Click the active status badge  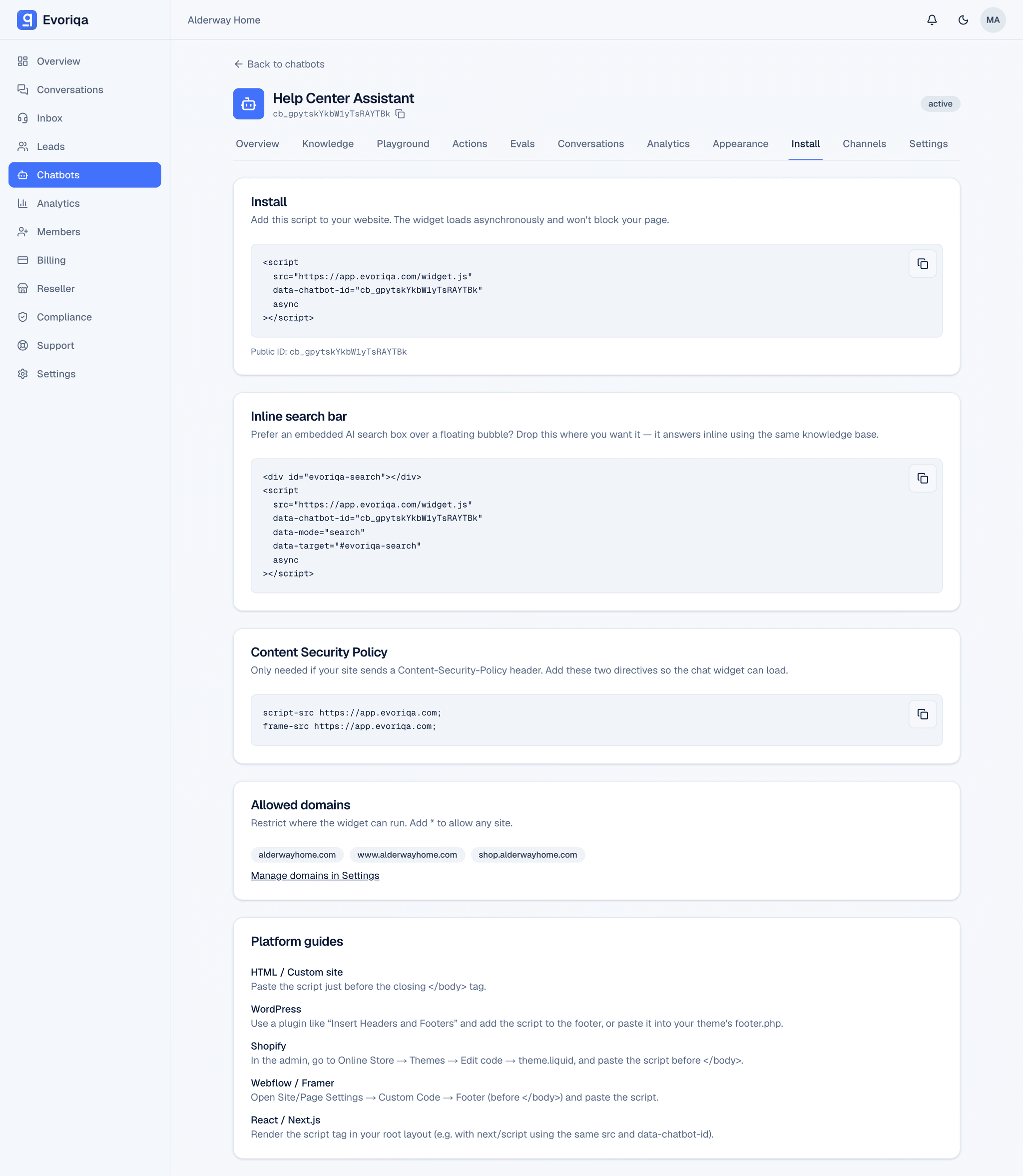940,104
